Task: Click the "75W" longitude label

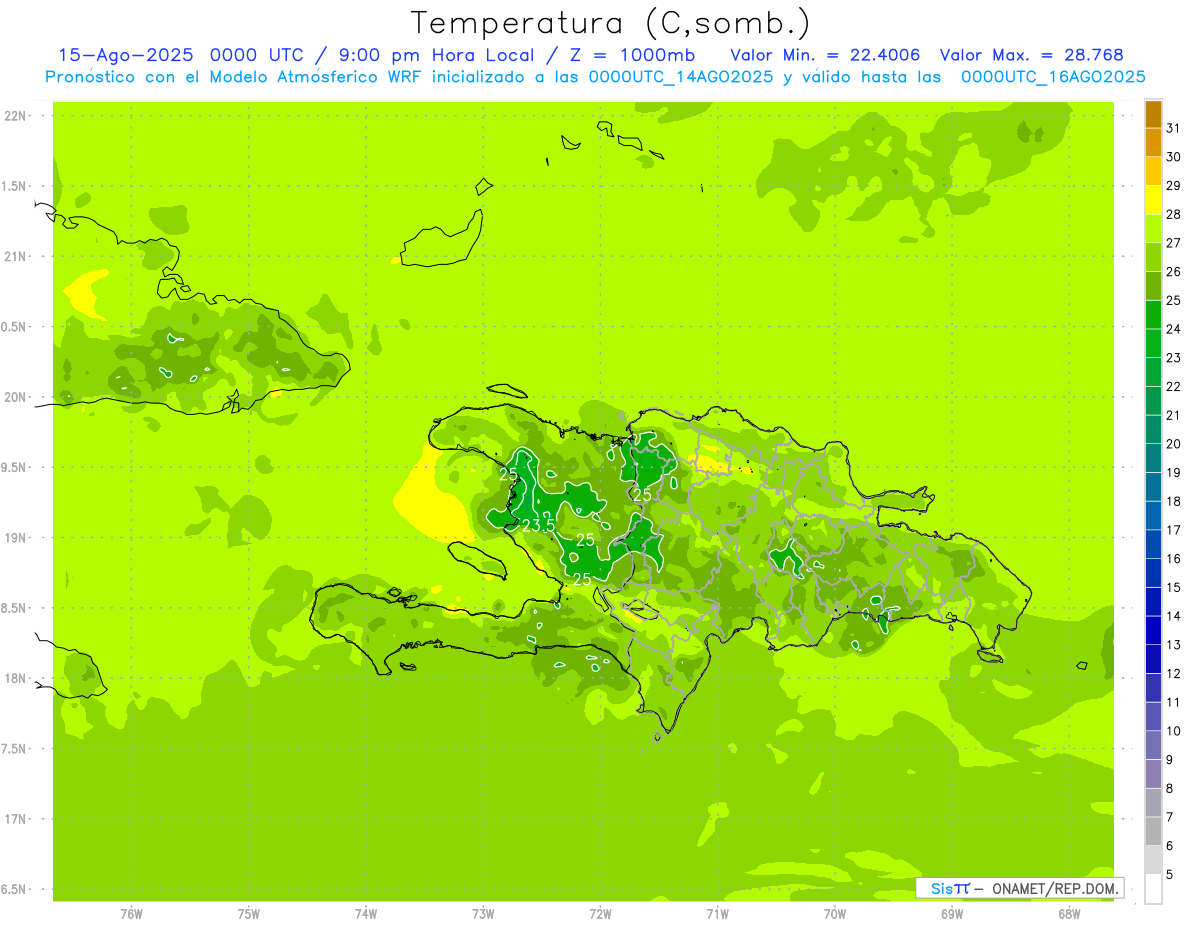Action: 249,913
